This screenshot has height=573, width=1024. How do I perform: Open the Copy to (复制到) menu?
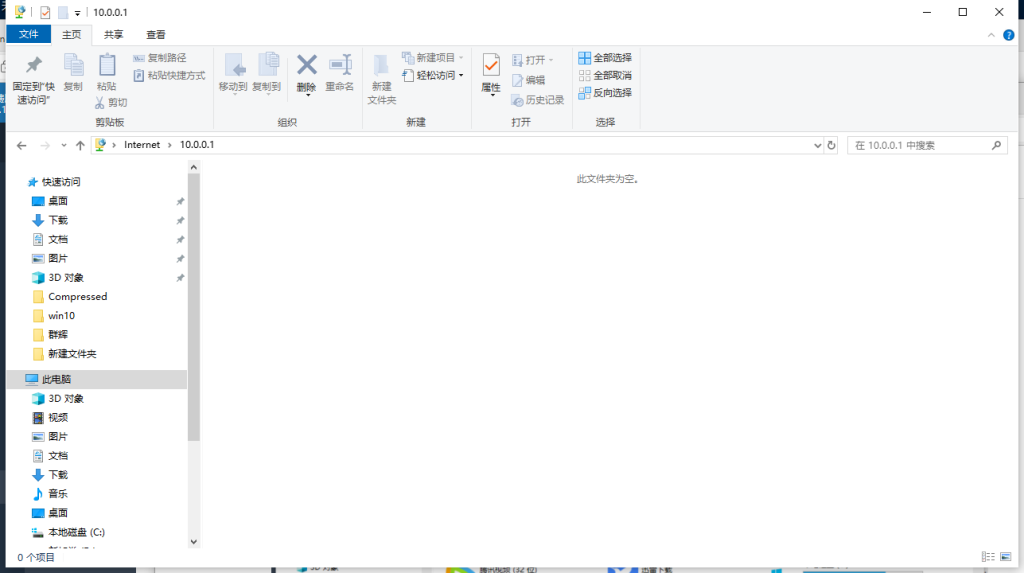click(266, 74)
